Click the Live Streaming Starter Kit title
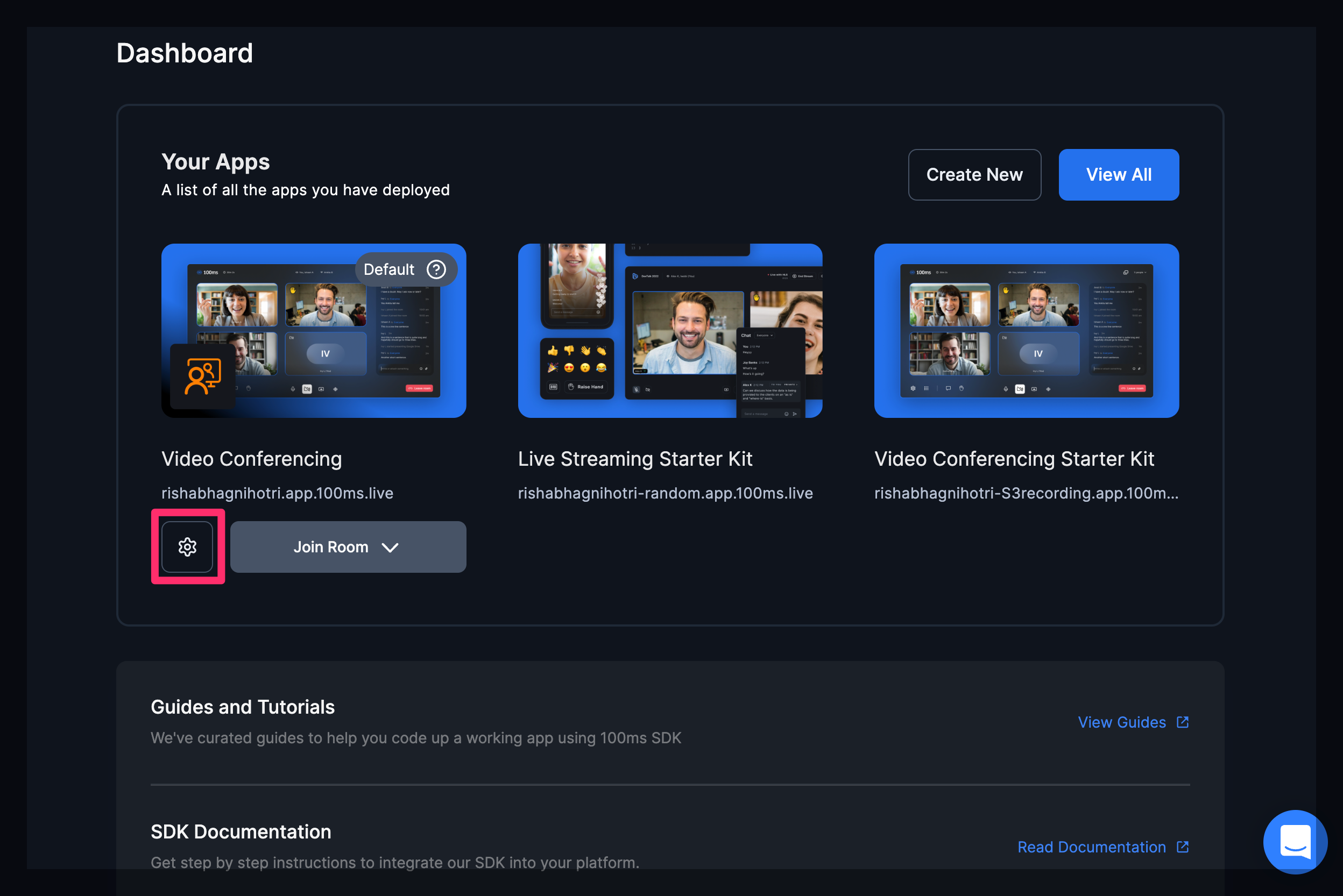The image size is (1343, 896). [x=634, y=459]
